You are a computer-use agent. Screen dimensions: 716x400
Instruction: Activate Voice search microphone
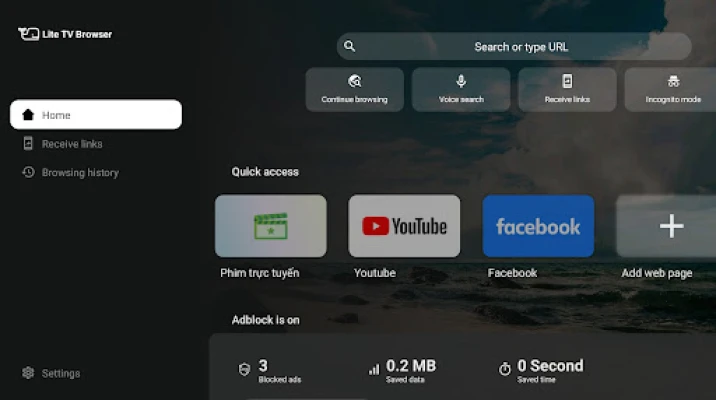[x=461, y=89]
